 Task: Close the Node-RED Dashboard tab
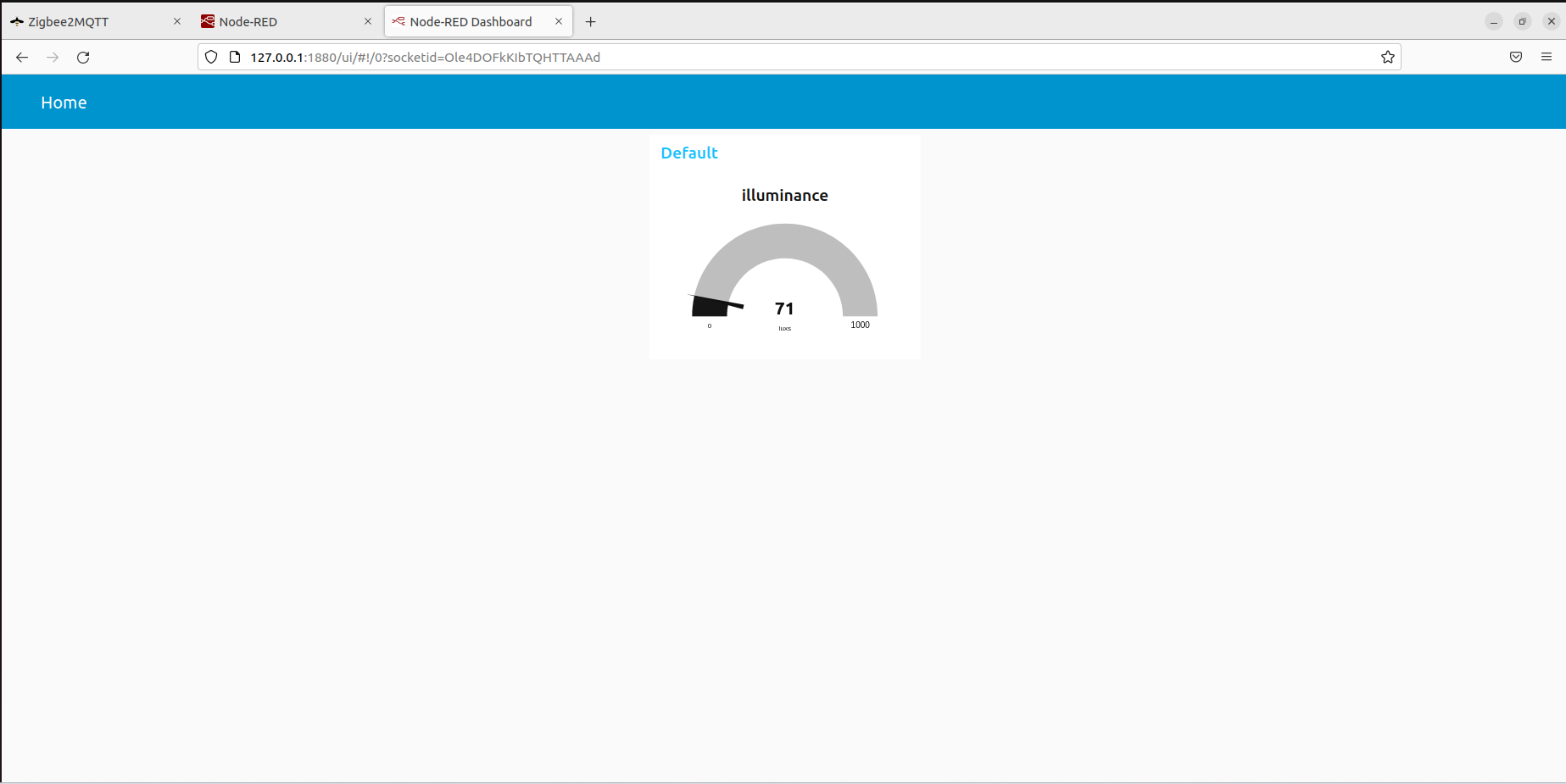[x=559, y=21]
